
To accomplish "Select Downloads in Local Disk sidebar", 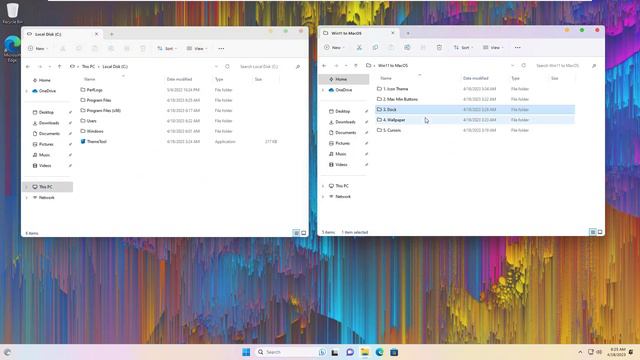I will click(48, 123).
